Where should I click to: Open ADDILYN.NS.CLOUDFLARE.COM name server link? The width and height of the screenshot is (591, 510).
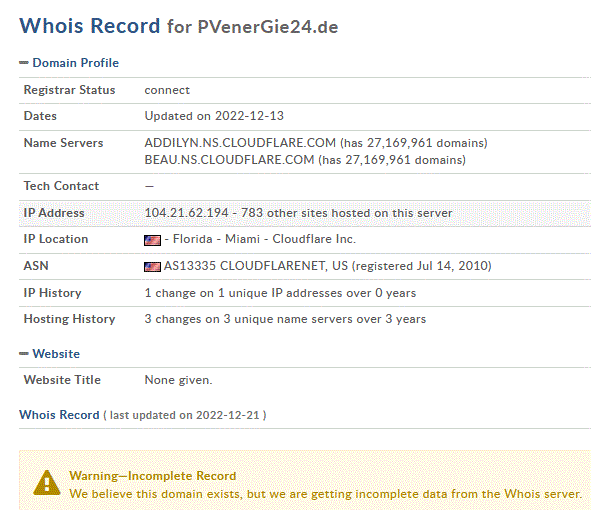[240, 143]
